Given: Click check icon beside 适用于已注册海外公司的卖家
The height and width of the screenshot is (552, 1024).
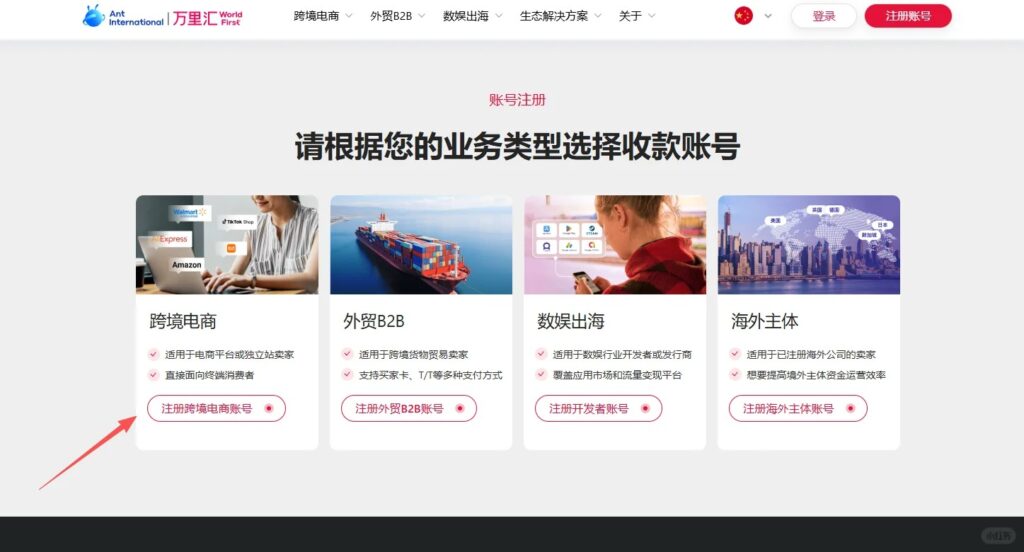Looking at the screenshot, I should click(x=735, y=354).
